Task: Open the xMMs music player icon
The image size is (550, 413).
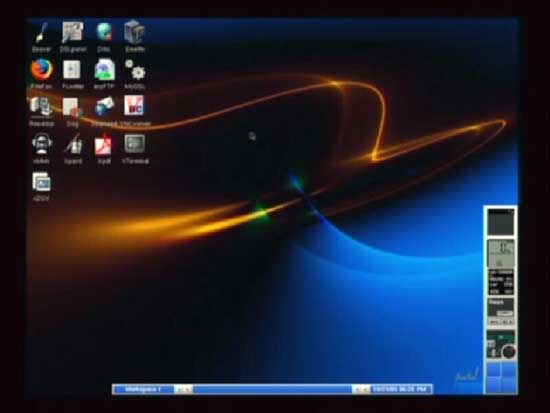Action: pyautogui.click(x=41, y=144)
